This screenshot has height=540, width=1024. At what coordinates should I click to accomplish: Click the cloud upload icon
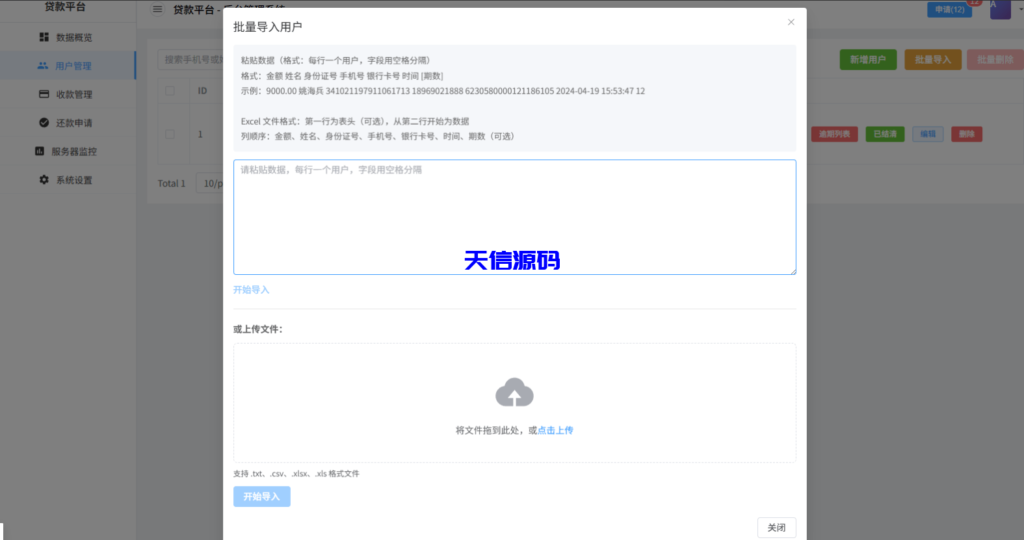[515, 392]
